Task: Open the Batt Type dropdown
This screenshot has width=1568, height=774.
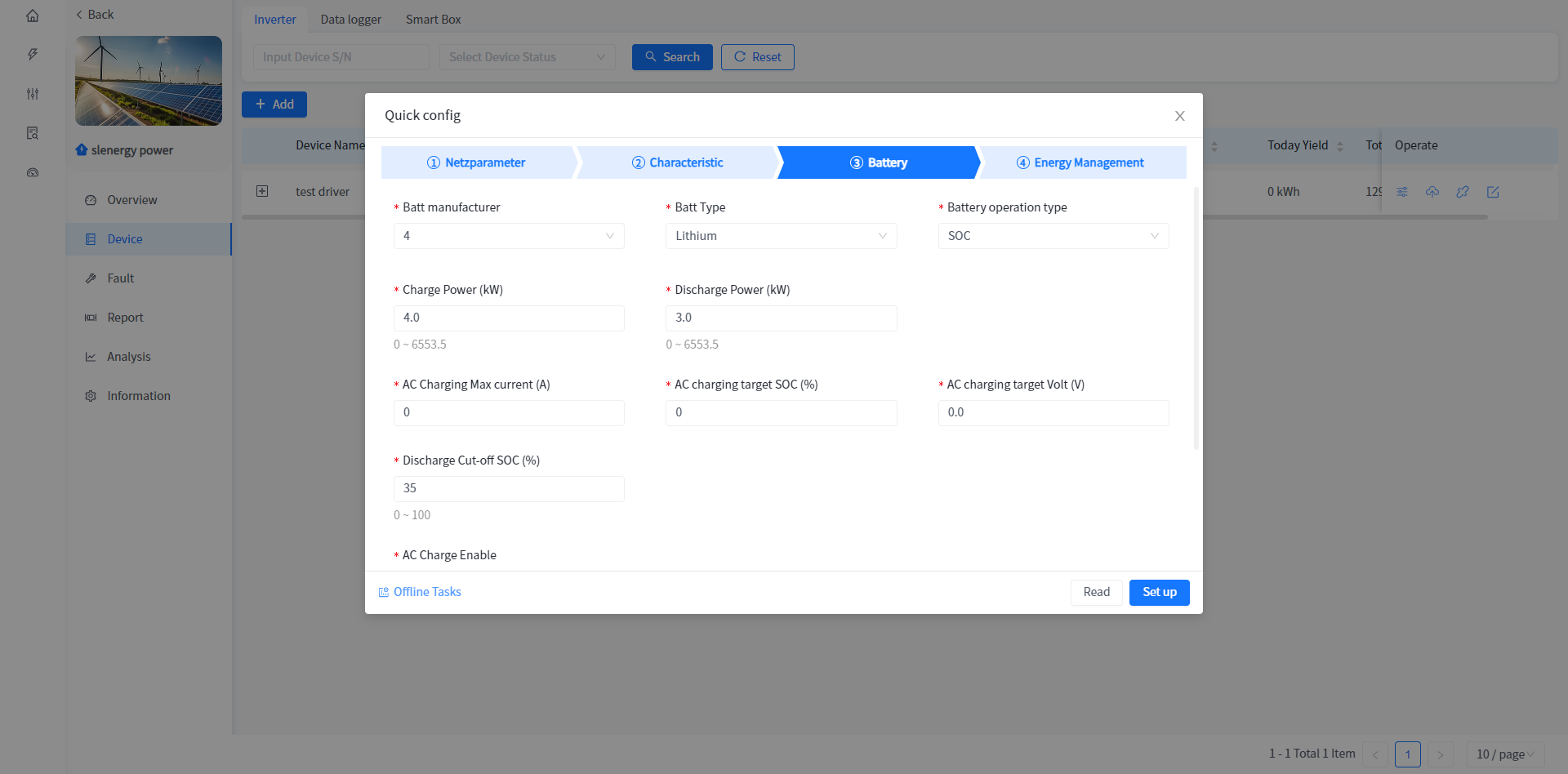Action: [781, 236]
